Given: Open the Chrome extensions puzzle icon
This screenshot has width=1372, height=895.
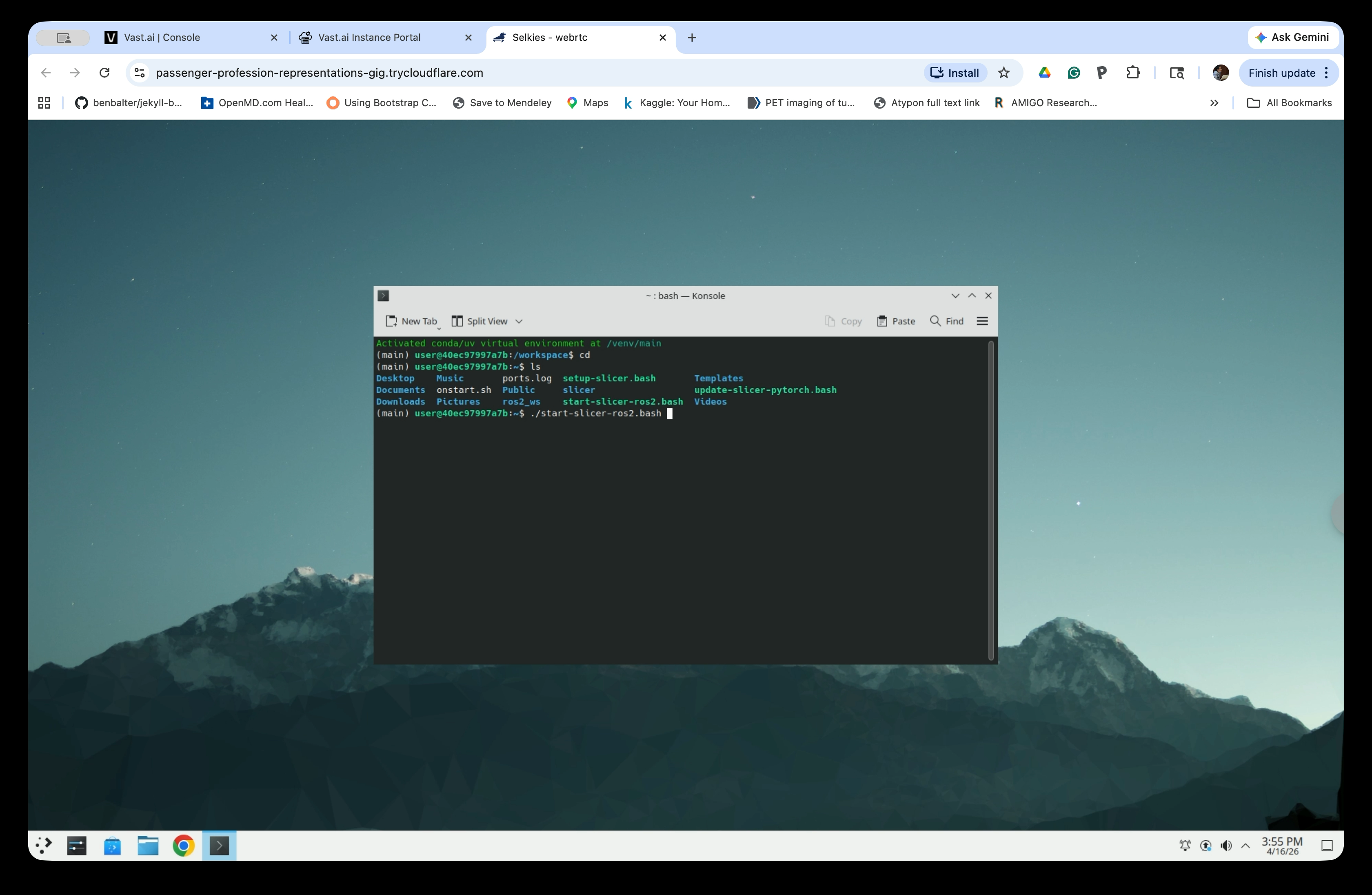Looking at the screenshot, I should coord(1133,72).
